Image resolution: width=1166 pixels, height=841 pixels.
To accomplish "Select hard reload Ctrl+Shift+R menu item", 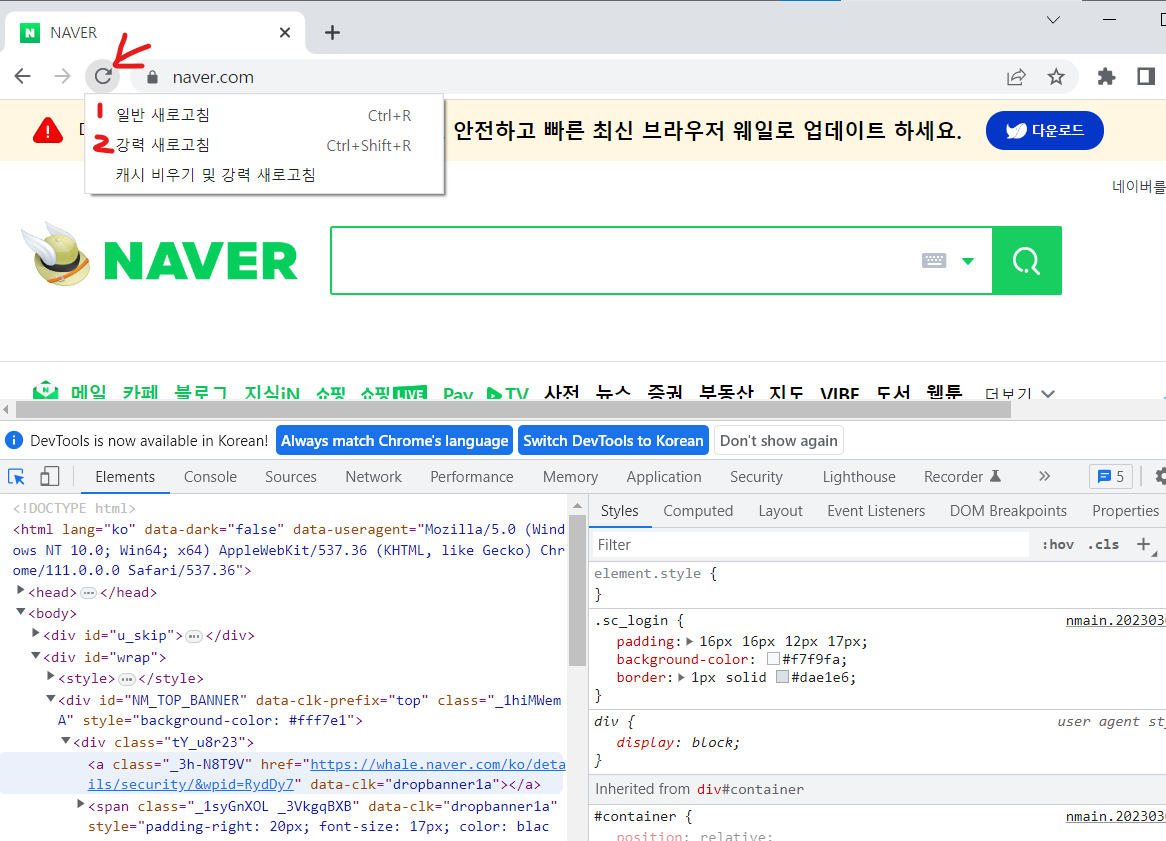I will pyautogui.click(x=265, y=145).
